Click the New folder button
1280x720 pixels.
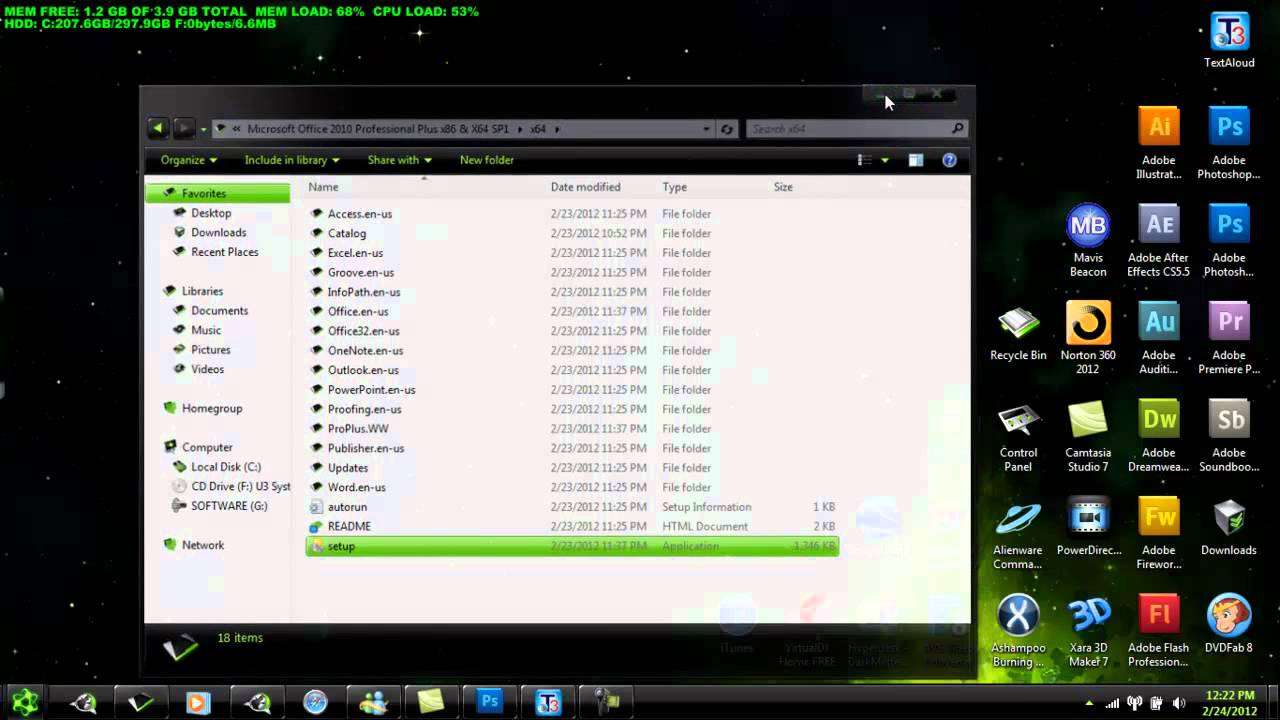coord(487,160)
